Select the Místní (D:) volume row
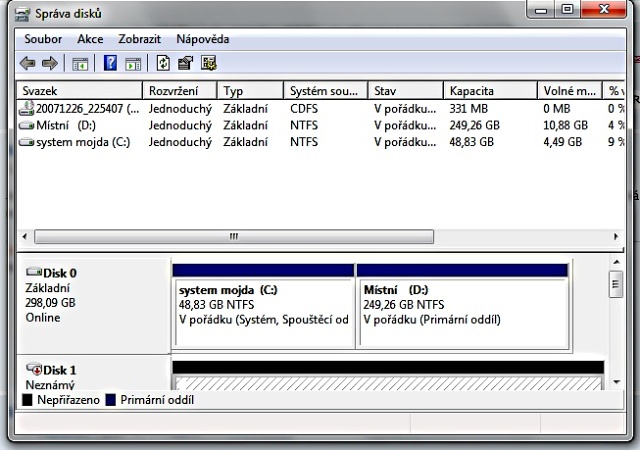Viewport: 640px width, 450px height. point(65,125)
